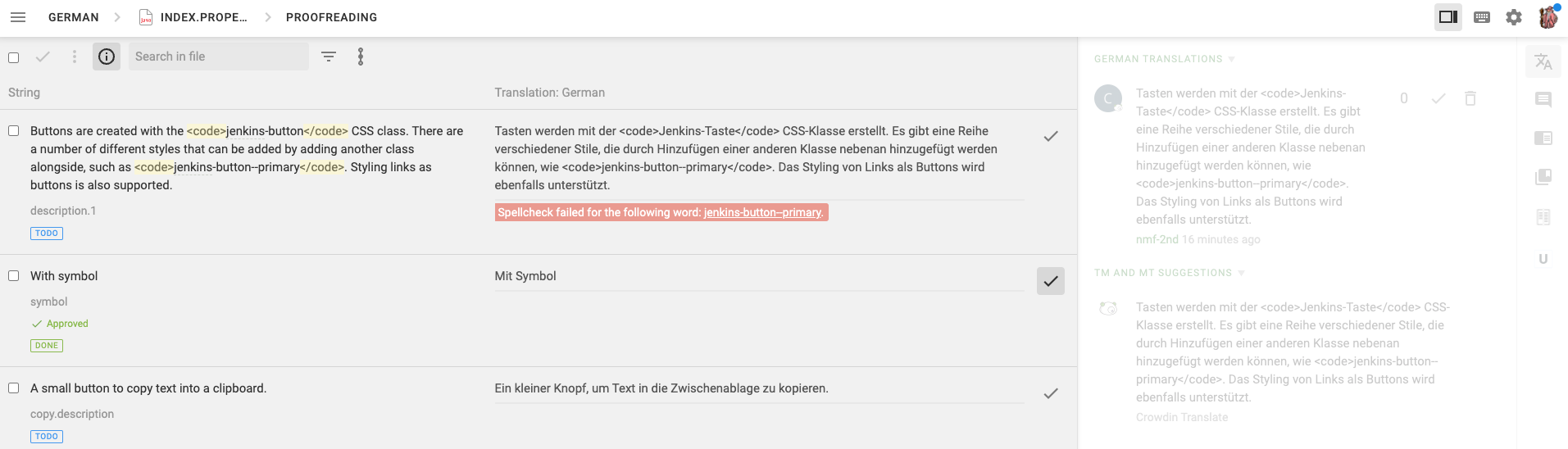Open the more options menu beside filter
This screenshot has width=1568, height=449.
point(361,57)
